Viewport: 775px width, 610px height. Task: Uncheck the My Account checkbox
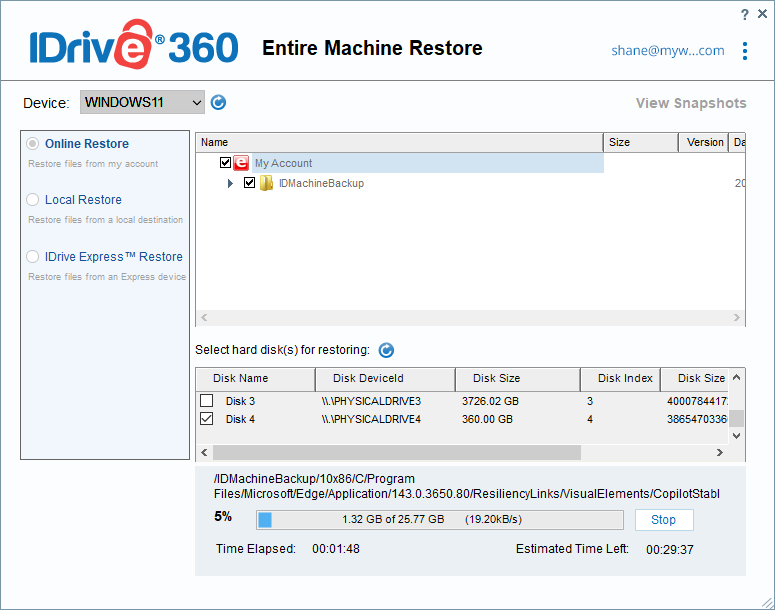click(226, 163)
